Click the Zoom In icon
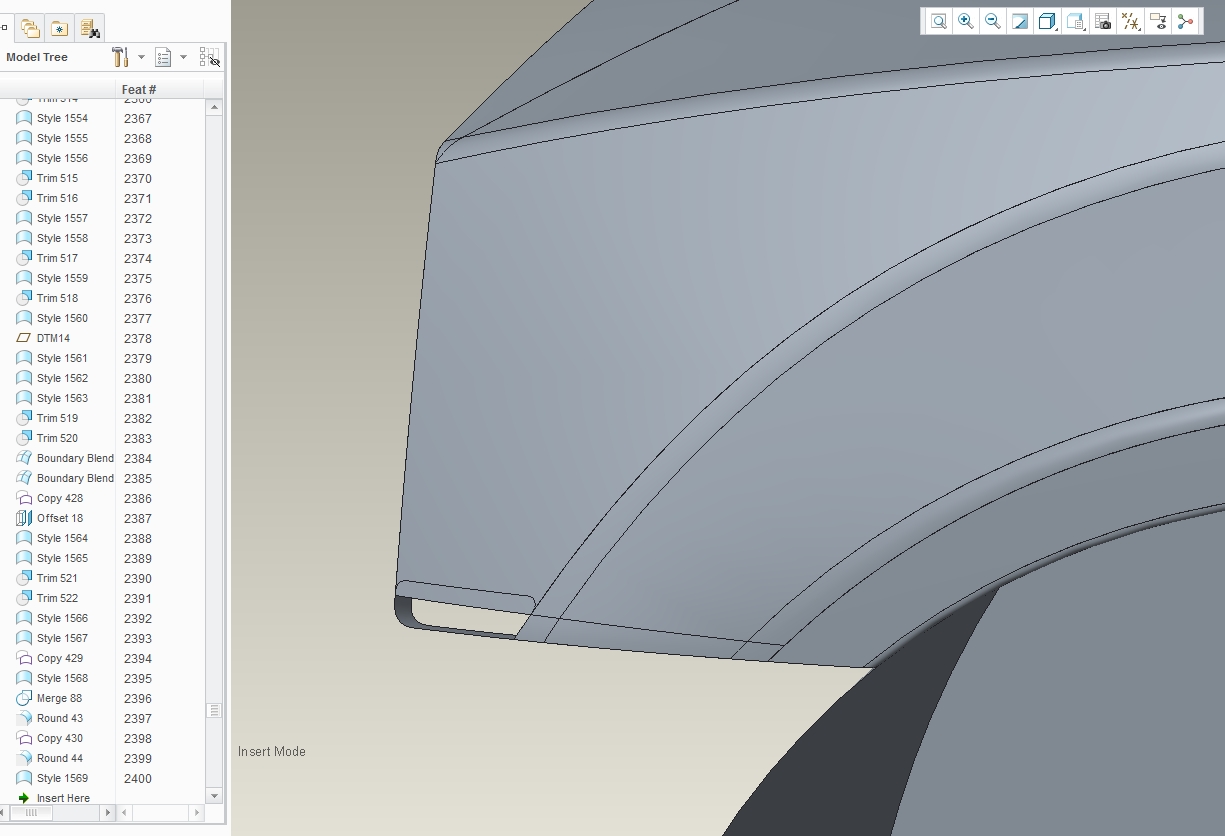Image resolution: width=1225 pixels, height=836 pixels. coord(966,21)
